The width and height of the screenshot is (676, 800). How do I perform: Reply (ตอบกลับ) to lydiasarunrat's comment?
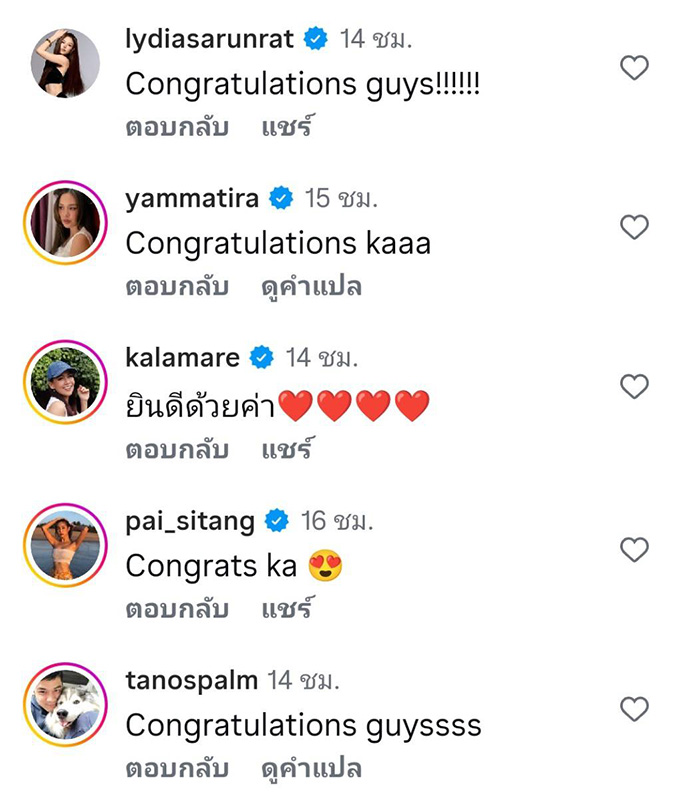[177, 127]
